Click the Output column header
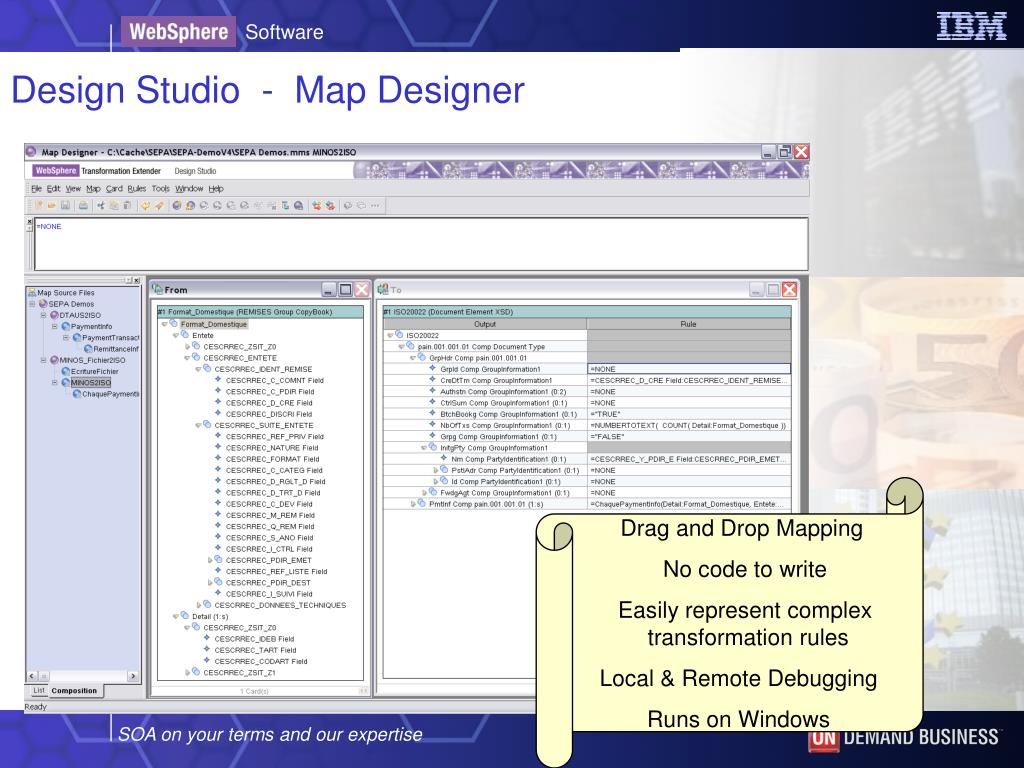This screenshot has width=1024, height=768. click(485, 324)
